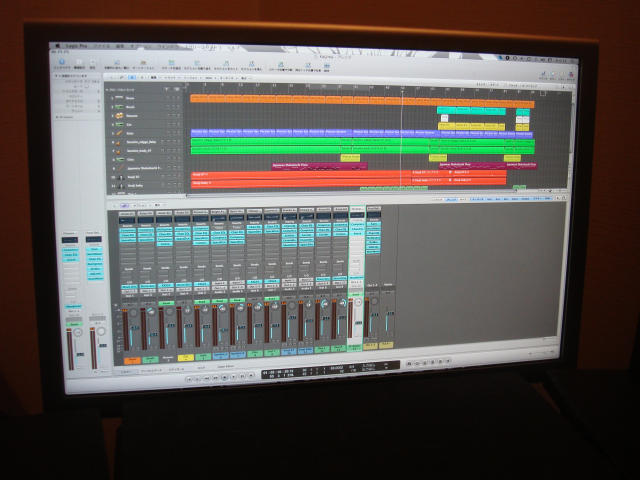Click the playhead marker in the bar ruler
Image resolution: width=640 pixels, height=480 pixels.
point(402,89)
